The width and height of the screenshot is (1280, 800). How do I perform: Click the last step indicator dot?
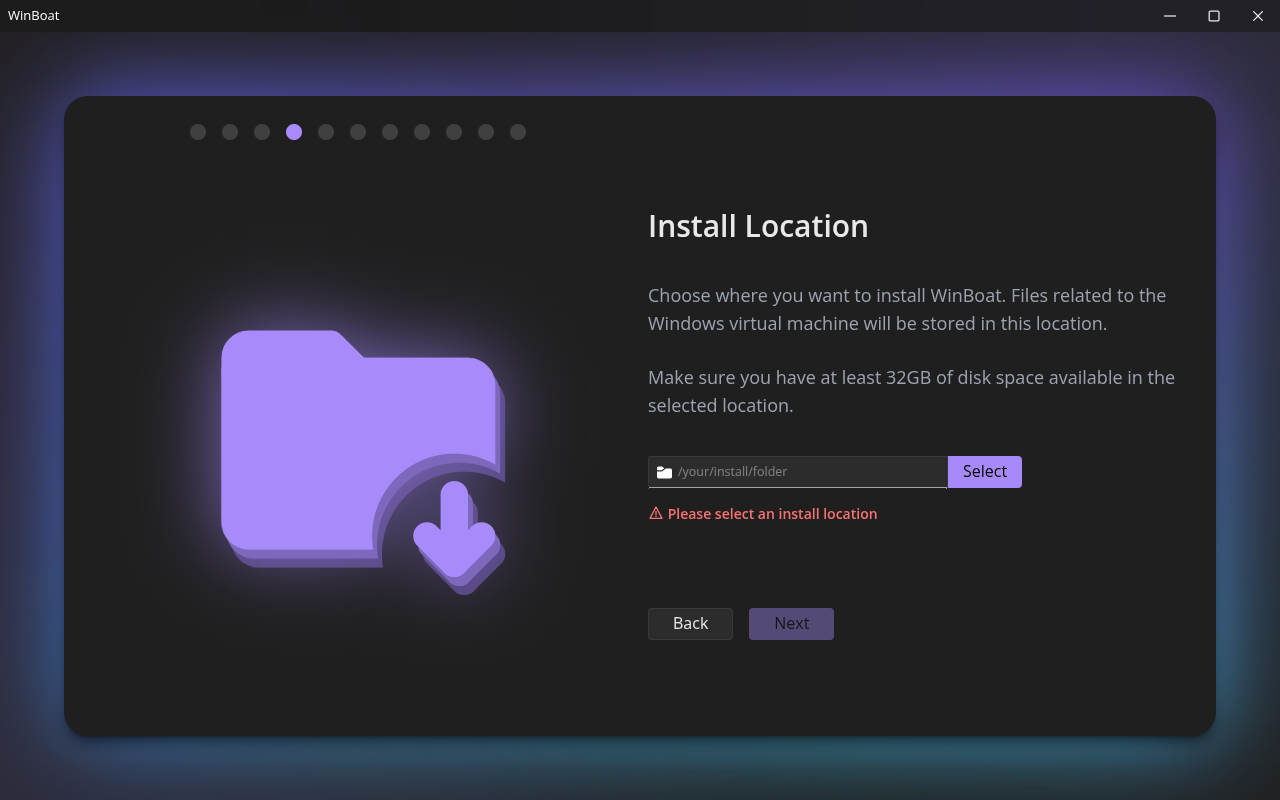[518, 132]
